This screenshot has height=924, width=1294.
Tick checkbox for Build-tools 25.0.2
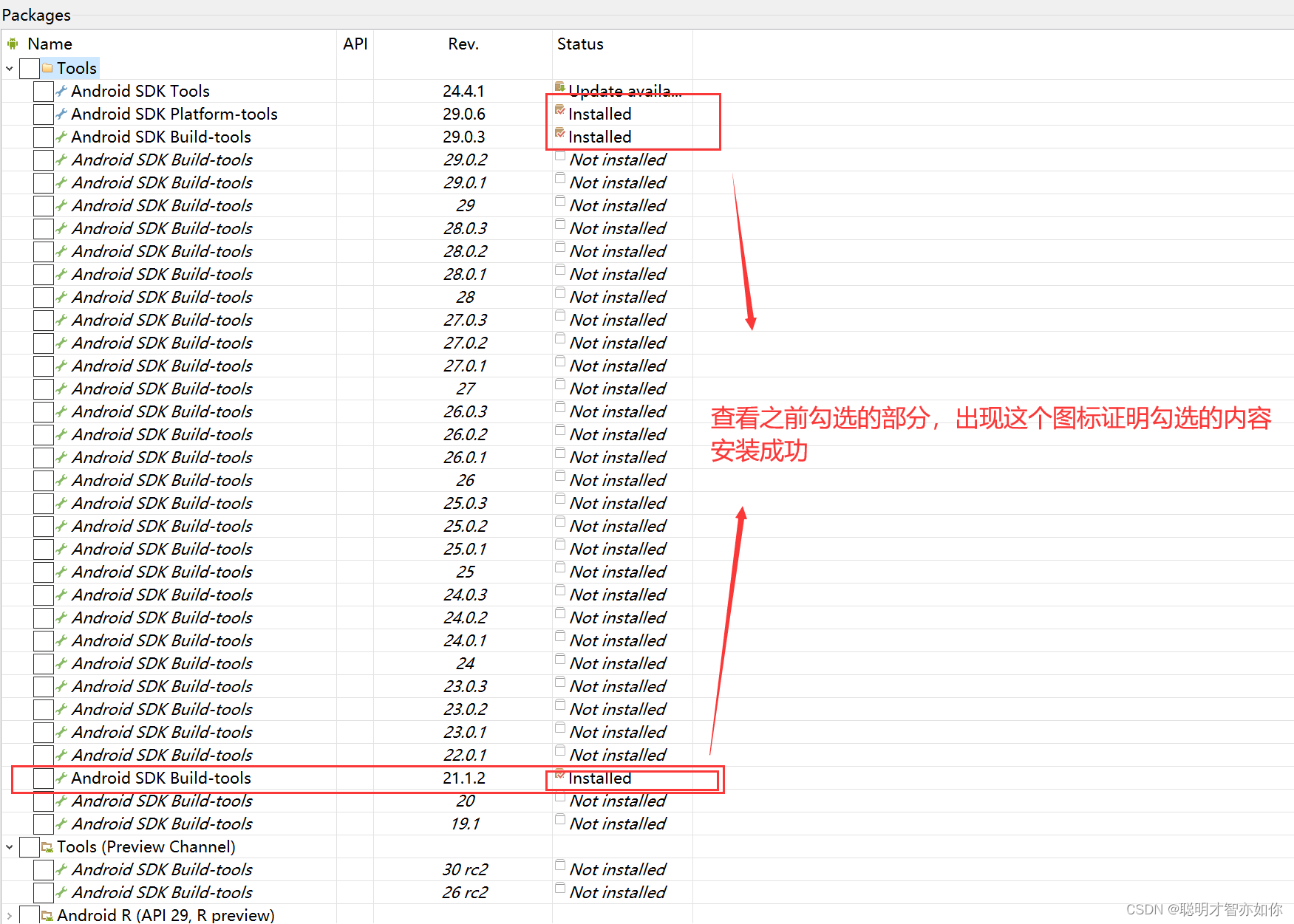44,526
